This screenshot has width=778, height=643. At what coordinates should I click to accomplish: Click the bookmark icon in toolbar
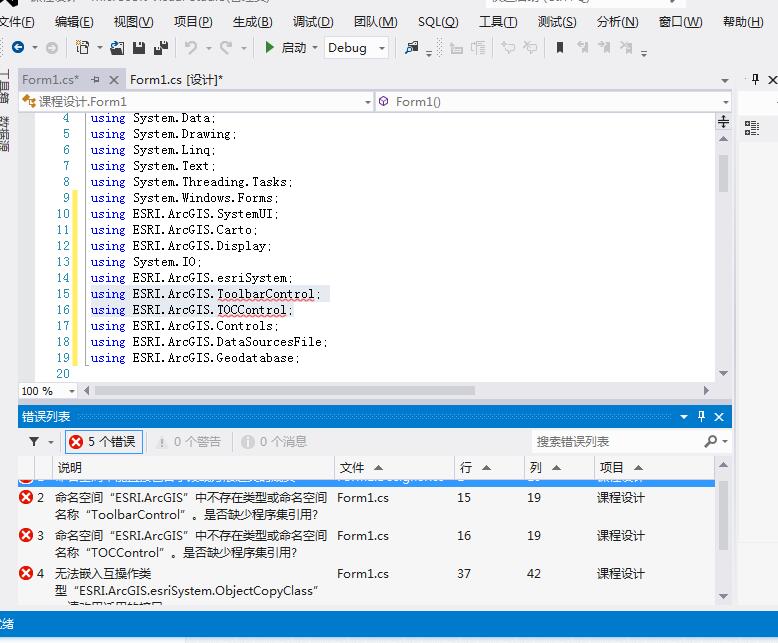click(x=560, y=47)
